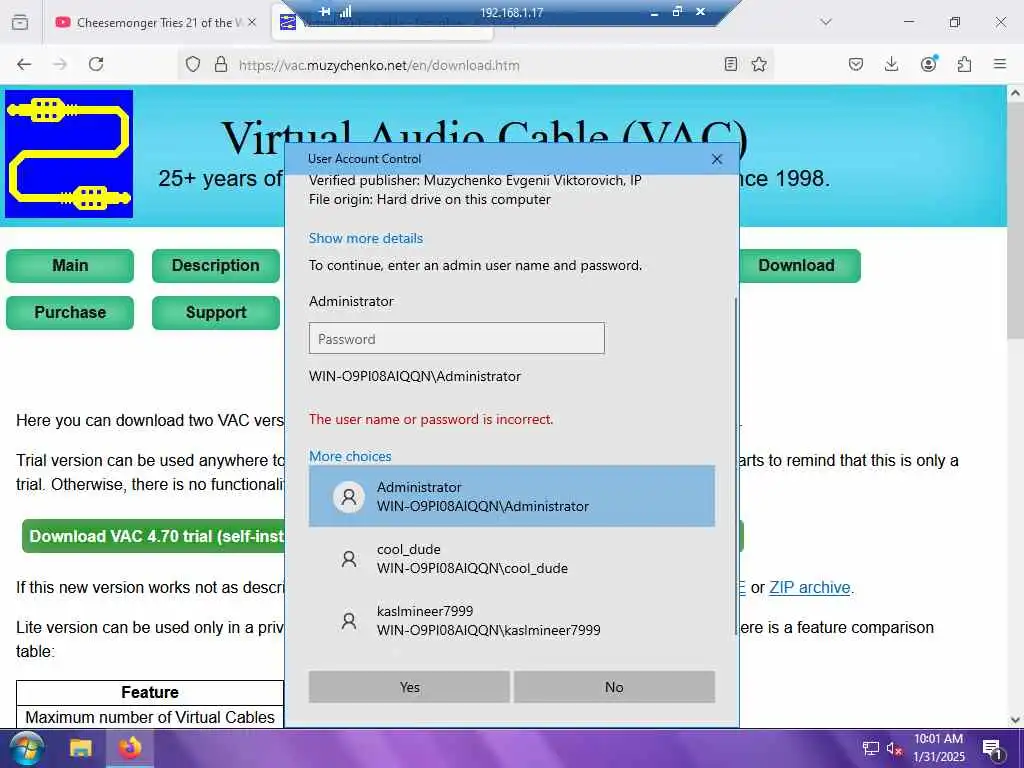The width and height of the screenshot is (1024, 768).
Task: Switch to the Cheesemonger YouTube tab
Action: point(155,22)
